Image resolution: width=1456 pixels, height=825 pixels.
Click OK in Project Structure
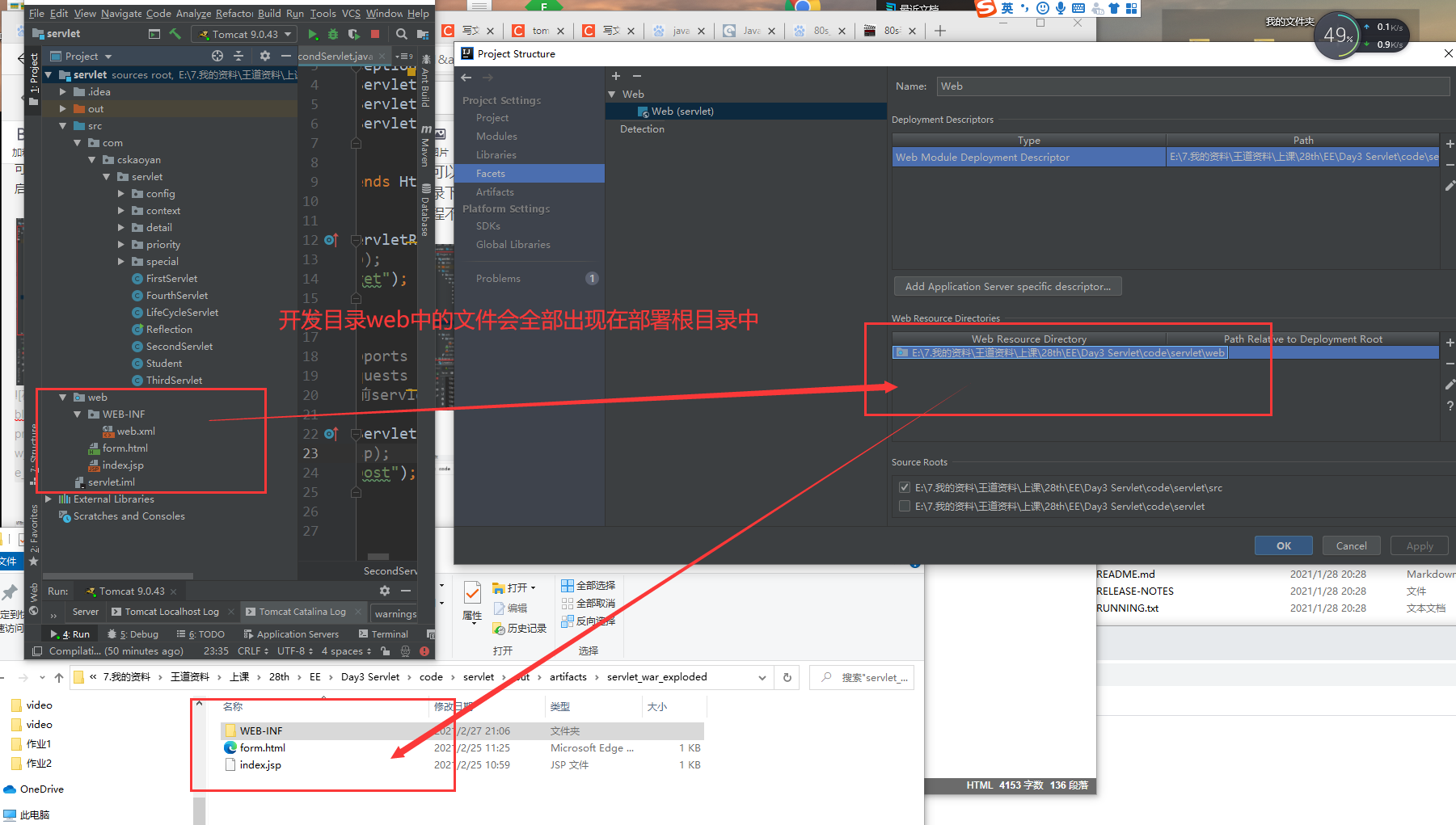(x=1283, y=545)
